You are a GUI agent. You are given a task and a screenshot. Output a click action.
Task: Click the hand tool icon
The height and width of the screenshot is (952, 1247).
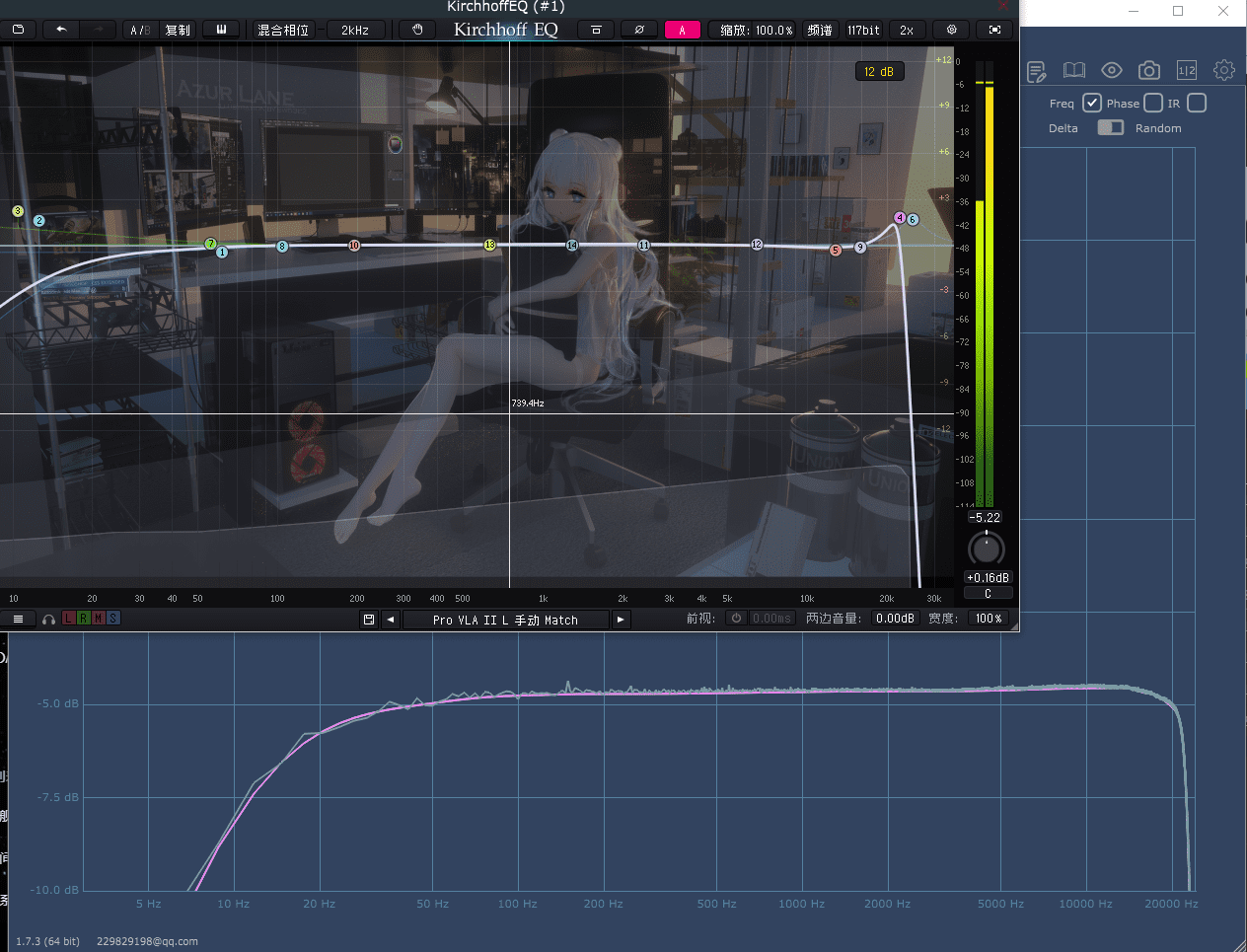click(x=417, y=30)
